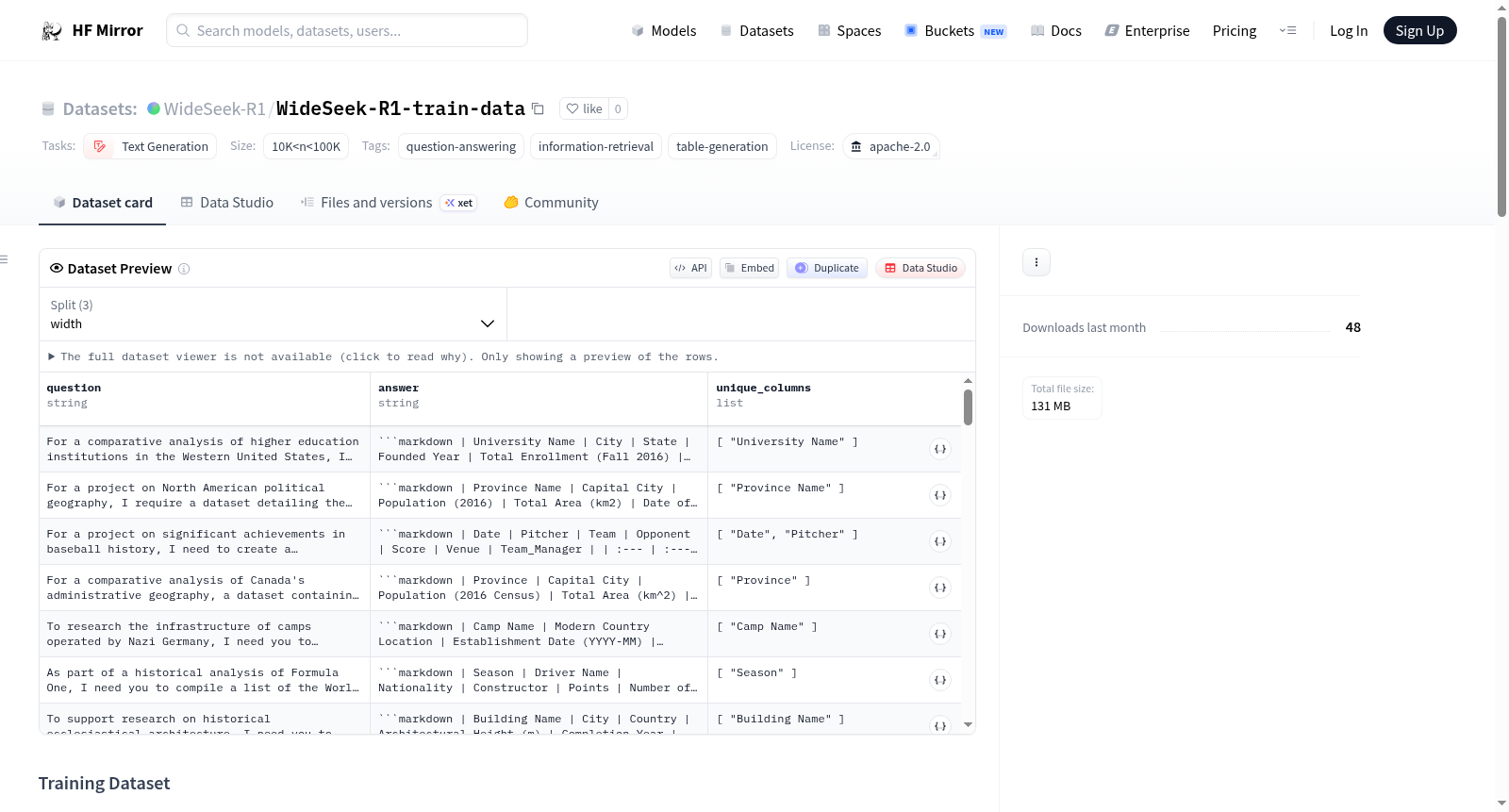This screenshot has height=812, width=1509.
Task: Expand the JSON view for the Building Name row
Action: point(940,725)
